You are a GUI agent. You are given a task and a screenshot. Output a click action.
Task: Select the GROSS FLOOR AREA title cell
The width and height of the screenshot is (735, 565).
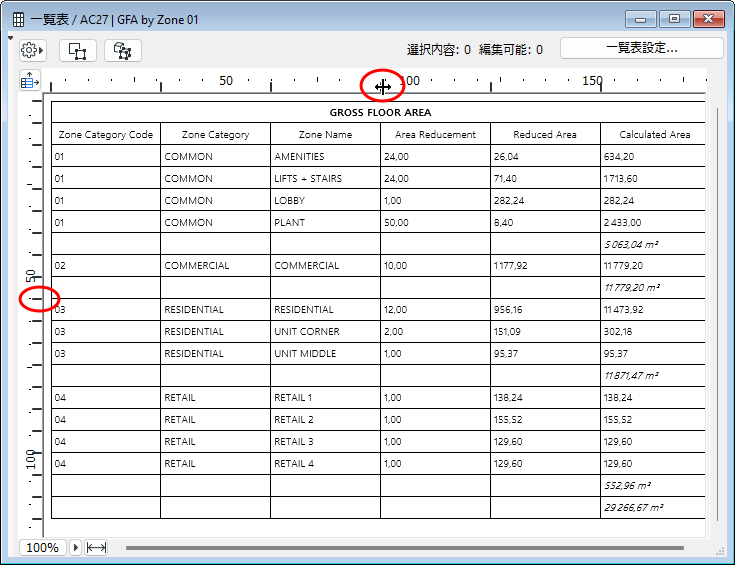tap(378, 112)
